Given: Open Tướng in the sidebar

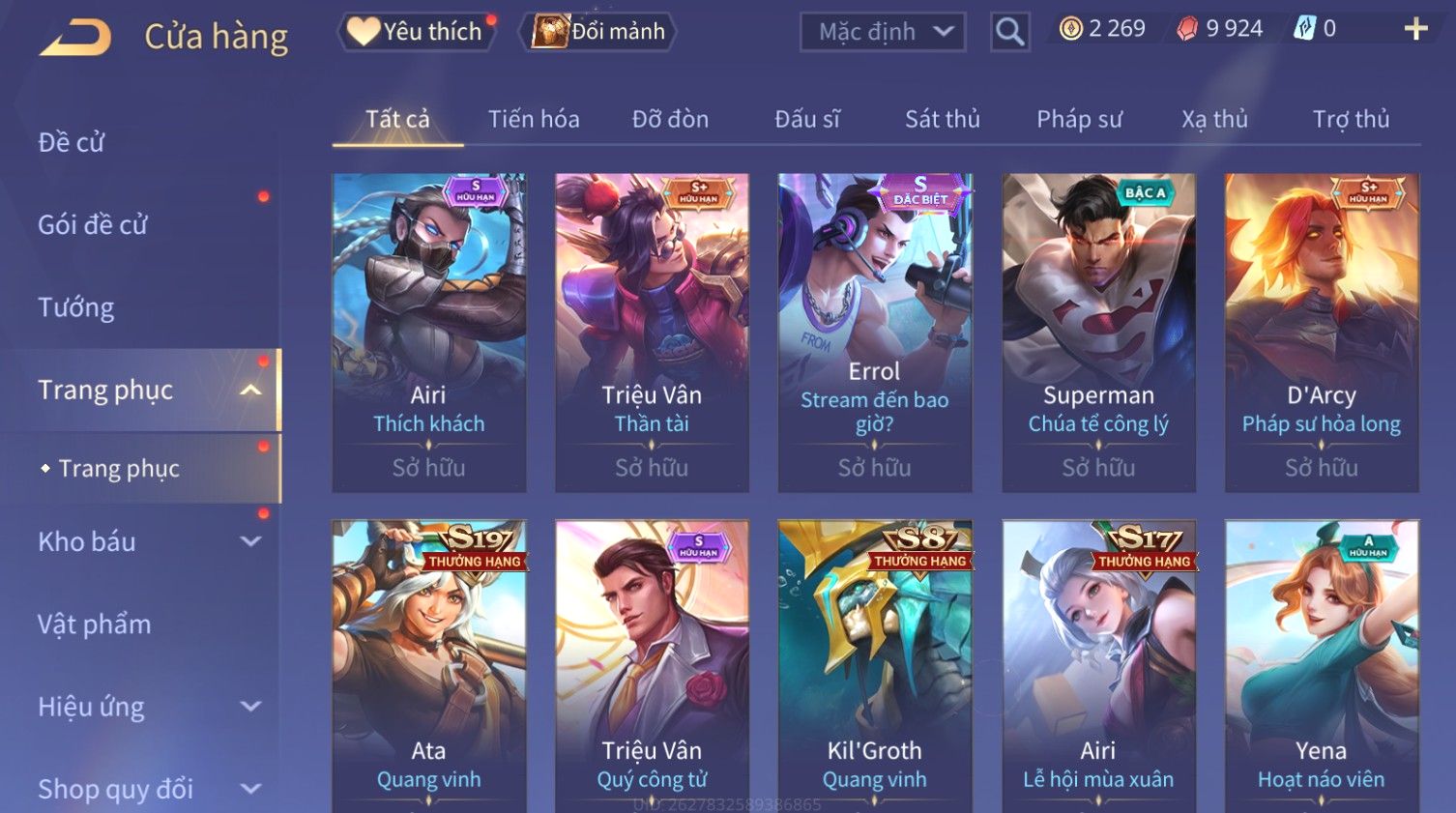Looking at the screenshot, I should click(x=76, y=307).
